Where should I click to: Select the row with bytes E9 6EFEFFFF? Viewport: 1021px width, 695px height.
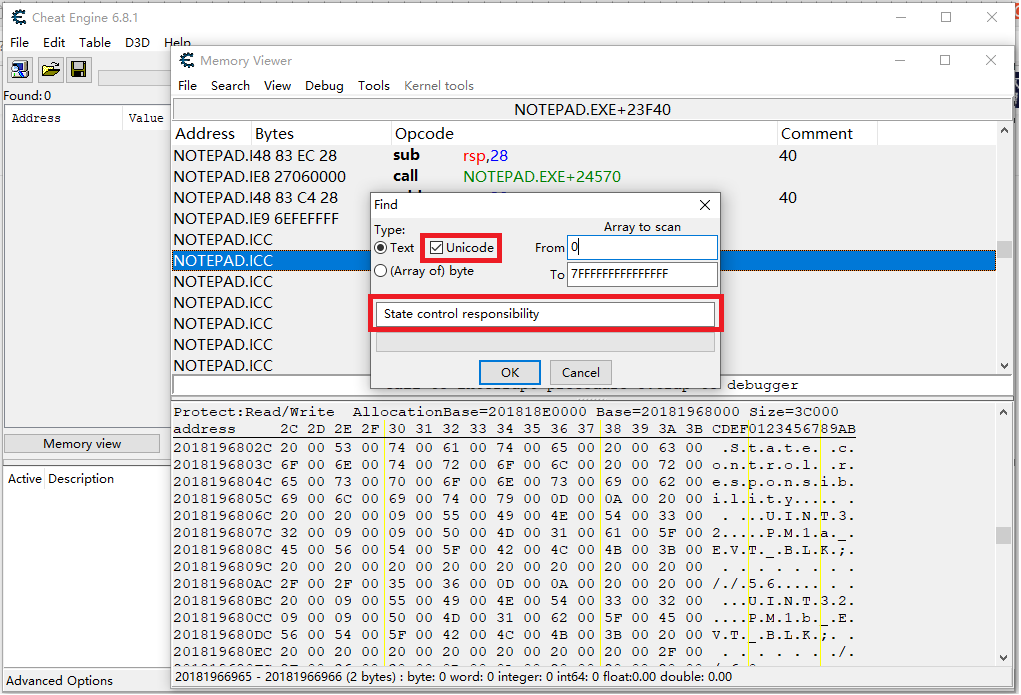tap(272, 219)
